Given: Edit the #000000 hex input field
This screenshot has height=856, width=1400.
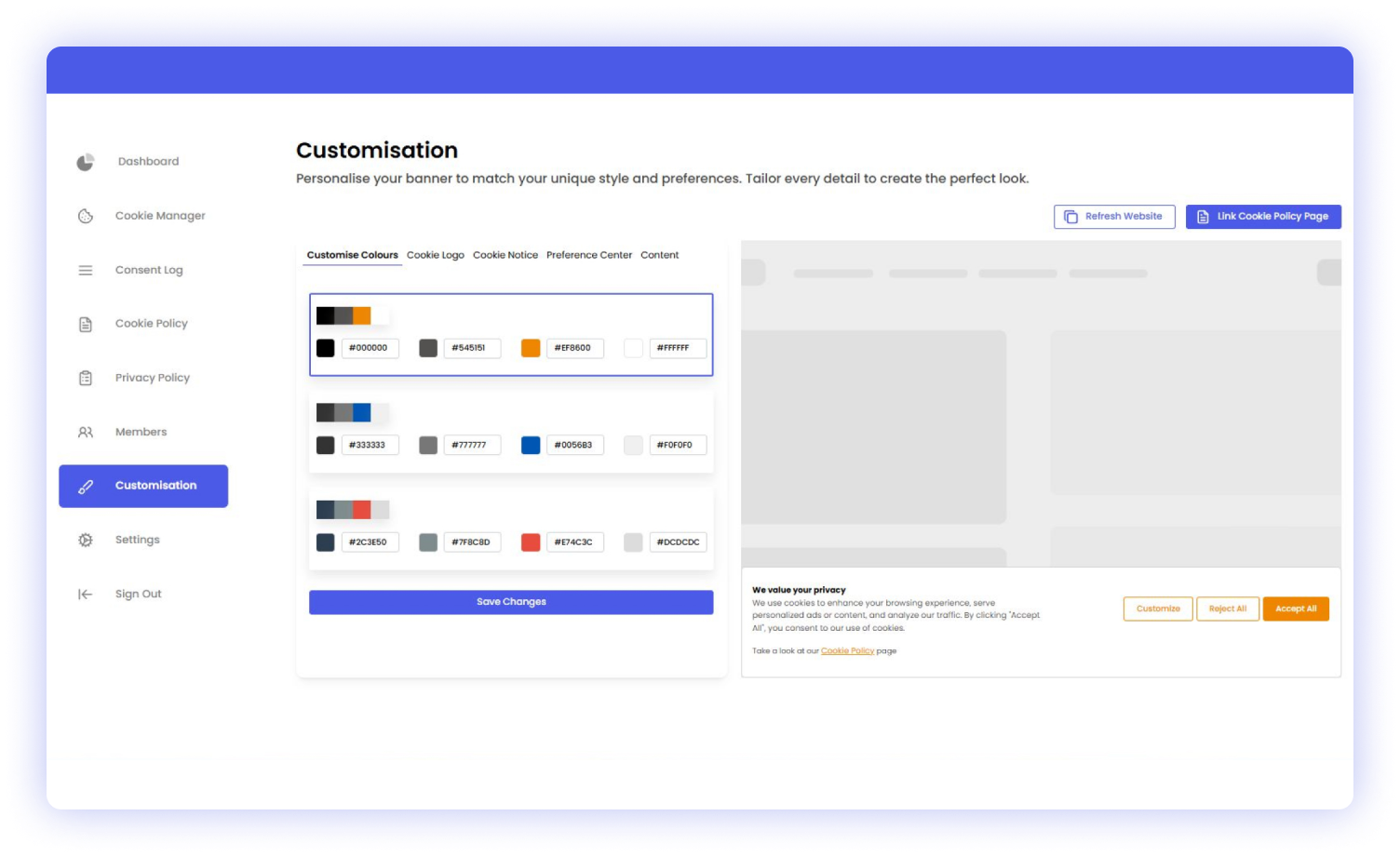Looking at the screenshot, I should (x=370, y=348).
